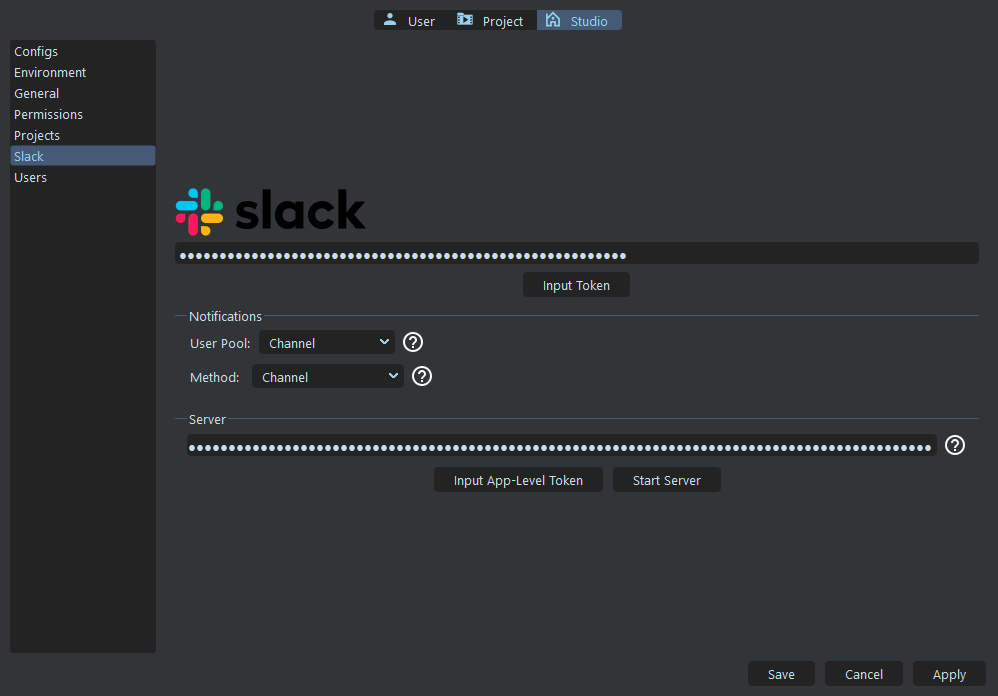Click the masked App-Level token field

tap(561, 445)
